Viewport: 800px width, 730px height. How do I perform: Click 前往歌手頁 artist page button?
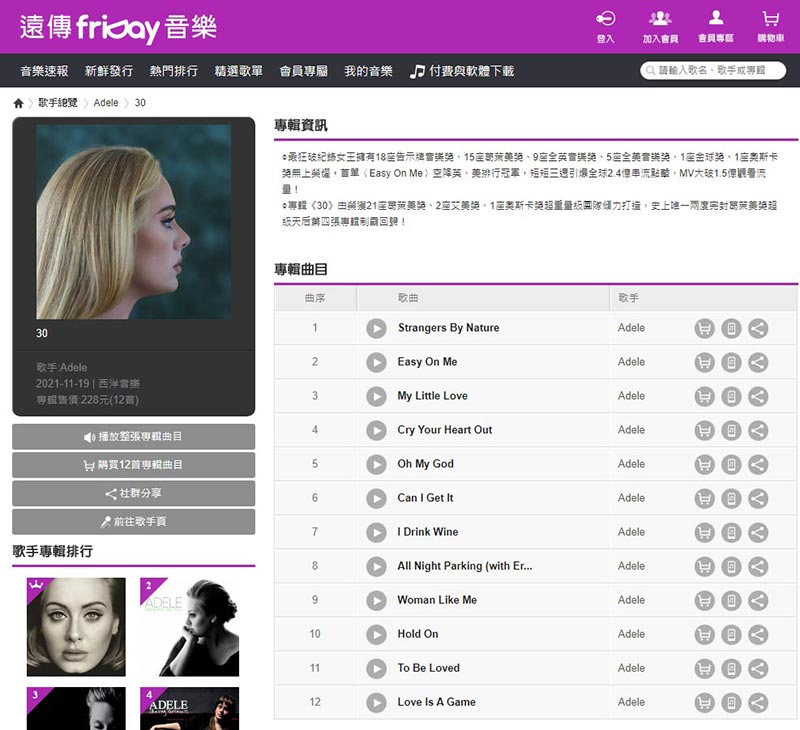click(x=134, y=522)
